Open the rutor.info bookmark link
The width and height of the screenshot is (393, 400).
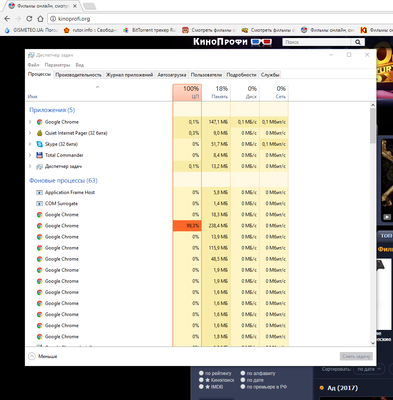(x=90, y=30)
